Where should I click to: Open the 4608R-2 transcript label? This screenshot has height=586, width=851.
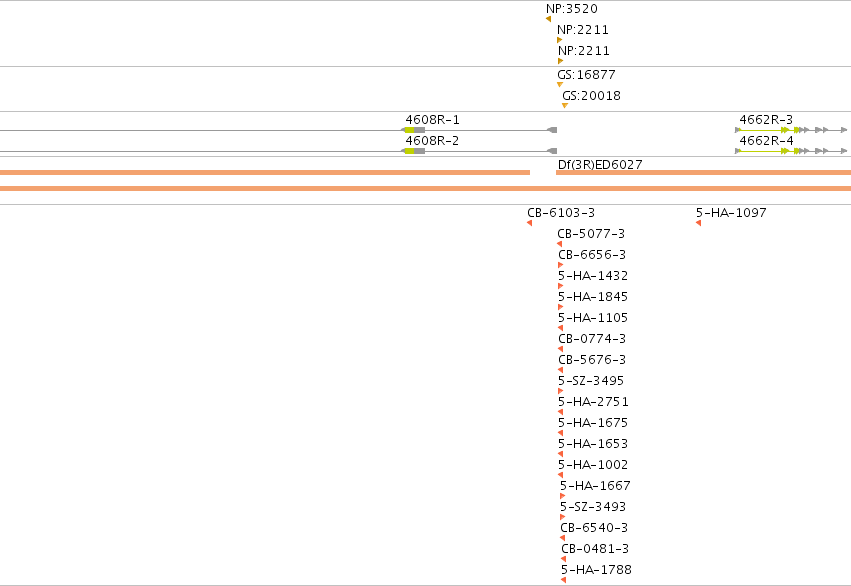click(432, 141)
